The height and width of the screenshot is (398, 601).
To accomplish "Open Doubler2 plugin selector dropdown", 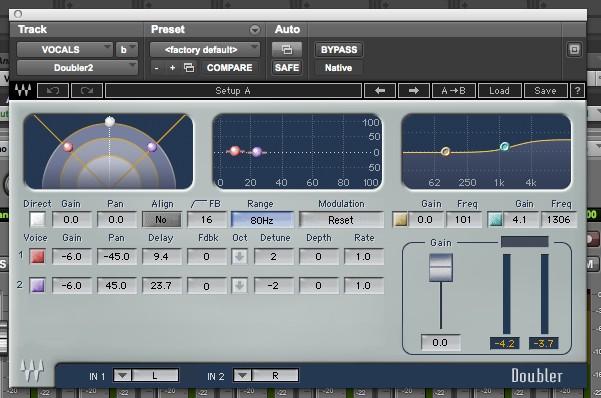I will coord(77,68).
